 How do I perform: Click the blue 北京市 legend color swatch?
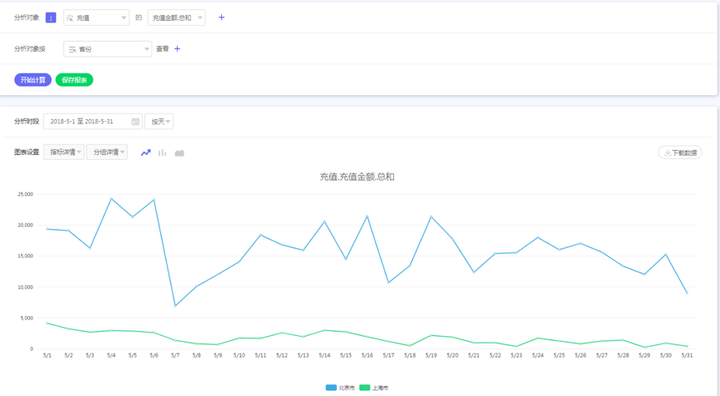pyautogui.click(x=331, y=388)
